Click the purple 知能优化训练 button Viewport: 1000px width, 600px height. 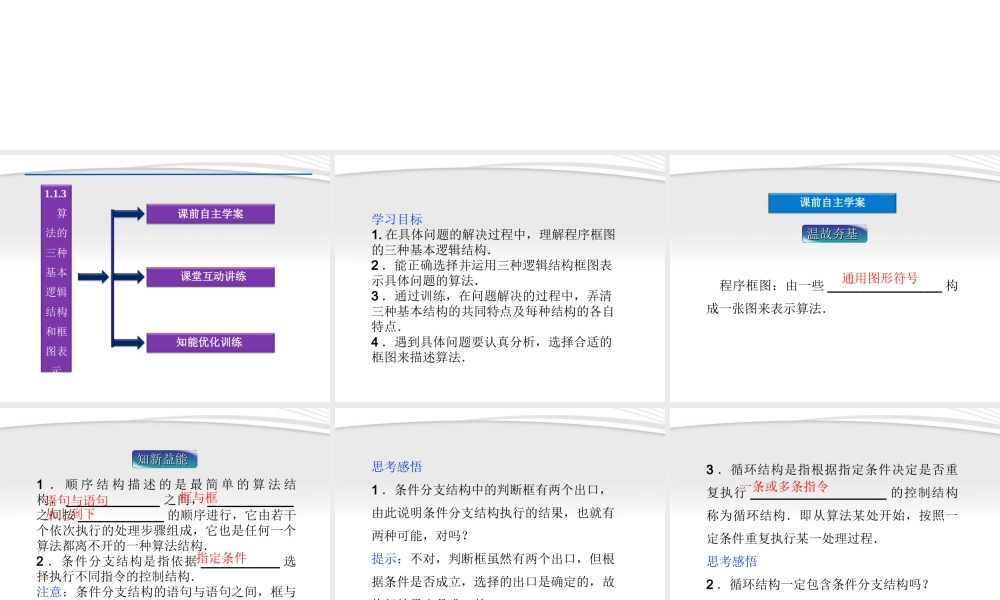210,342
